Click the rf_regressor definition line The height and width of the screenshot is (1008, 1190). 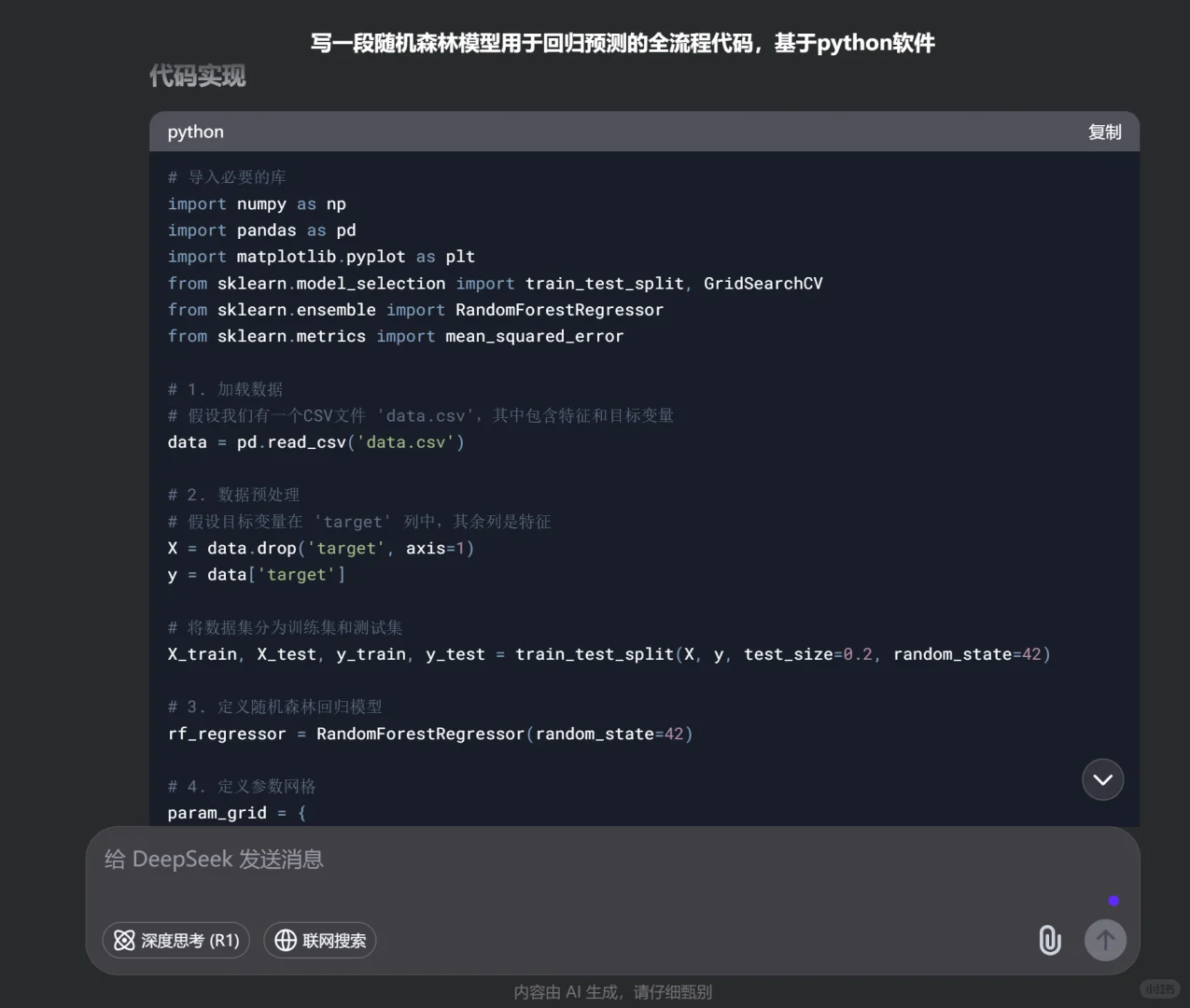click(430, 734)
